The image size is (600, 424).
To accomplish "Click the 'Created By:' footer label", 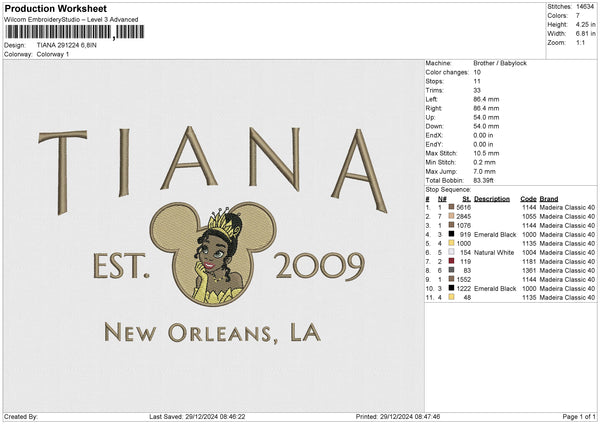I will [21, 416].
